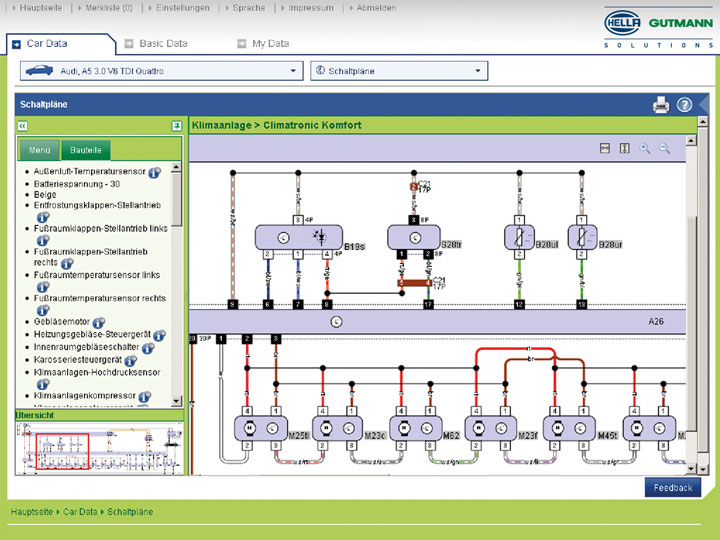Fit diagram to height
The image size is (720, 540).
click(x=624, y=148)
